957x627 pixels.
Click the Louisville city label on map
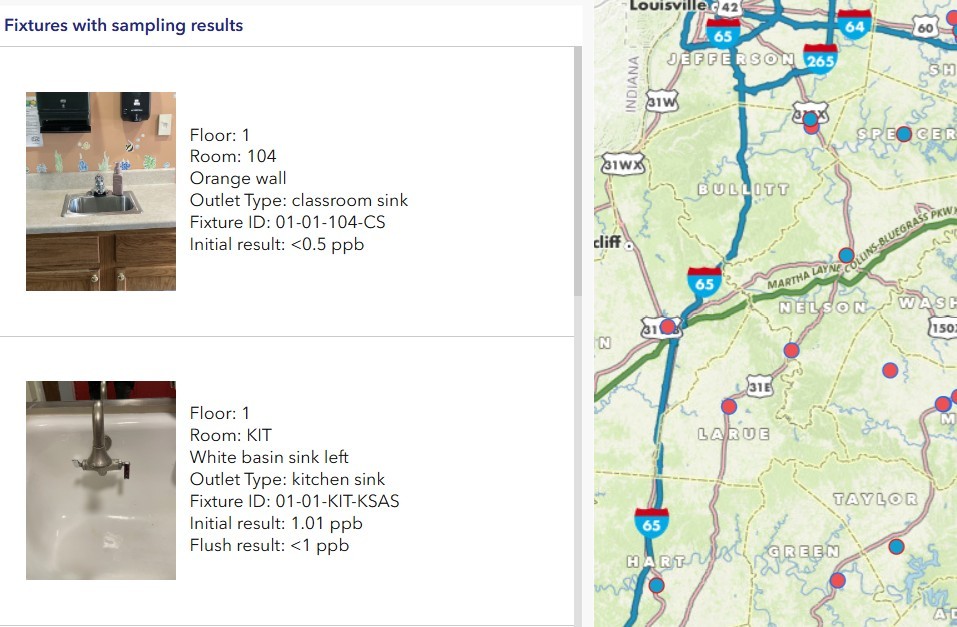pyautogui.click(x=667, y=6)
